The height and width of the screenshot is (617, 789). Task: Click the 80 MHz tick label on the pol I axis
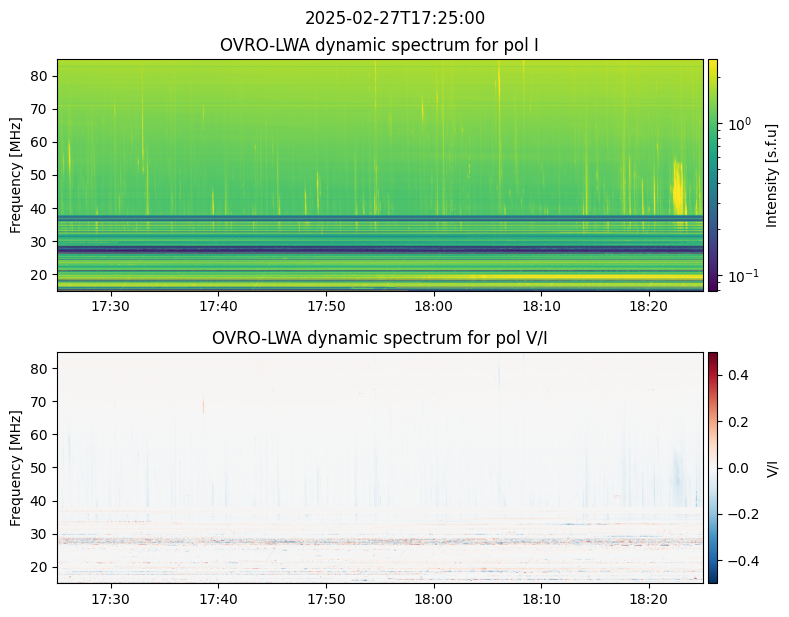point(39,76)
